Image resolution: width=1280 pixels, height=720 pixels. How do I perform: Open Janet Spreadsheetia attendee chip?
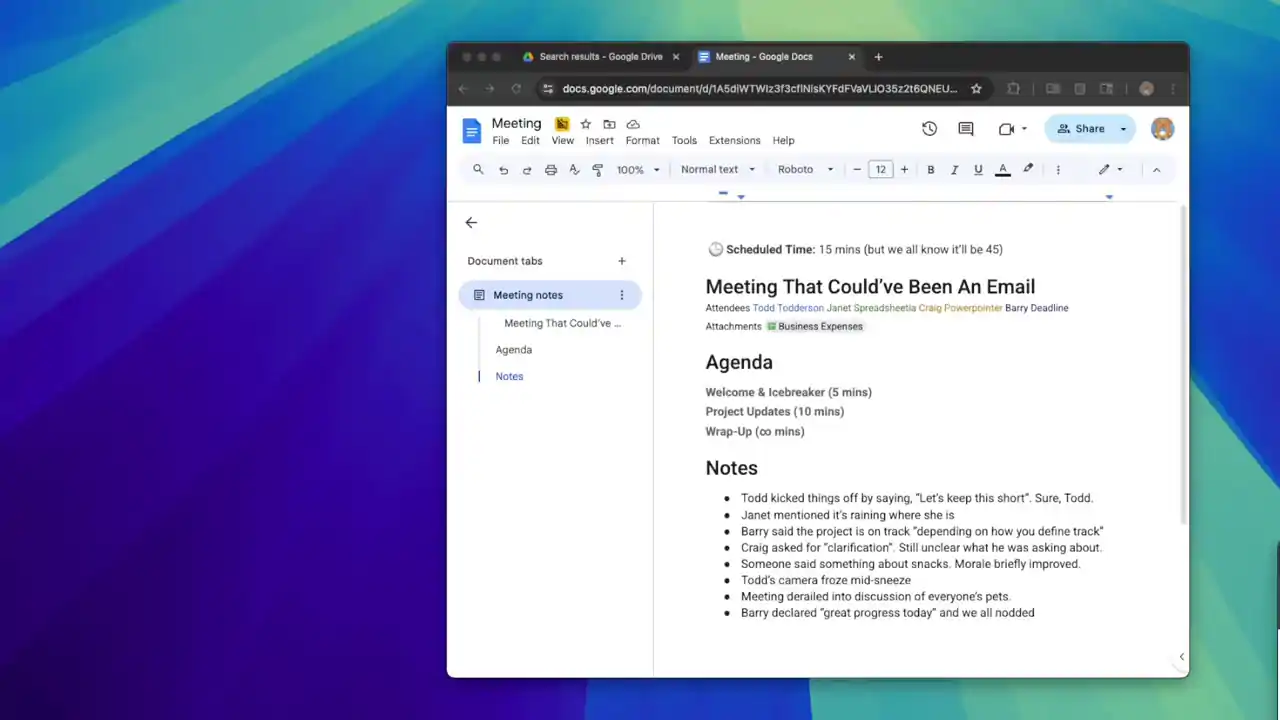pyautogui.click(x=871, y=308)
